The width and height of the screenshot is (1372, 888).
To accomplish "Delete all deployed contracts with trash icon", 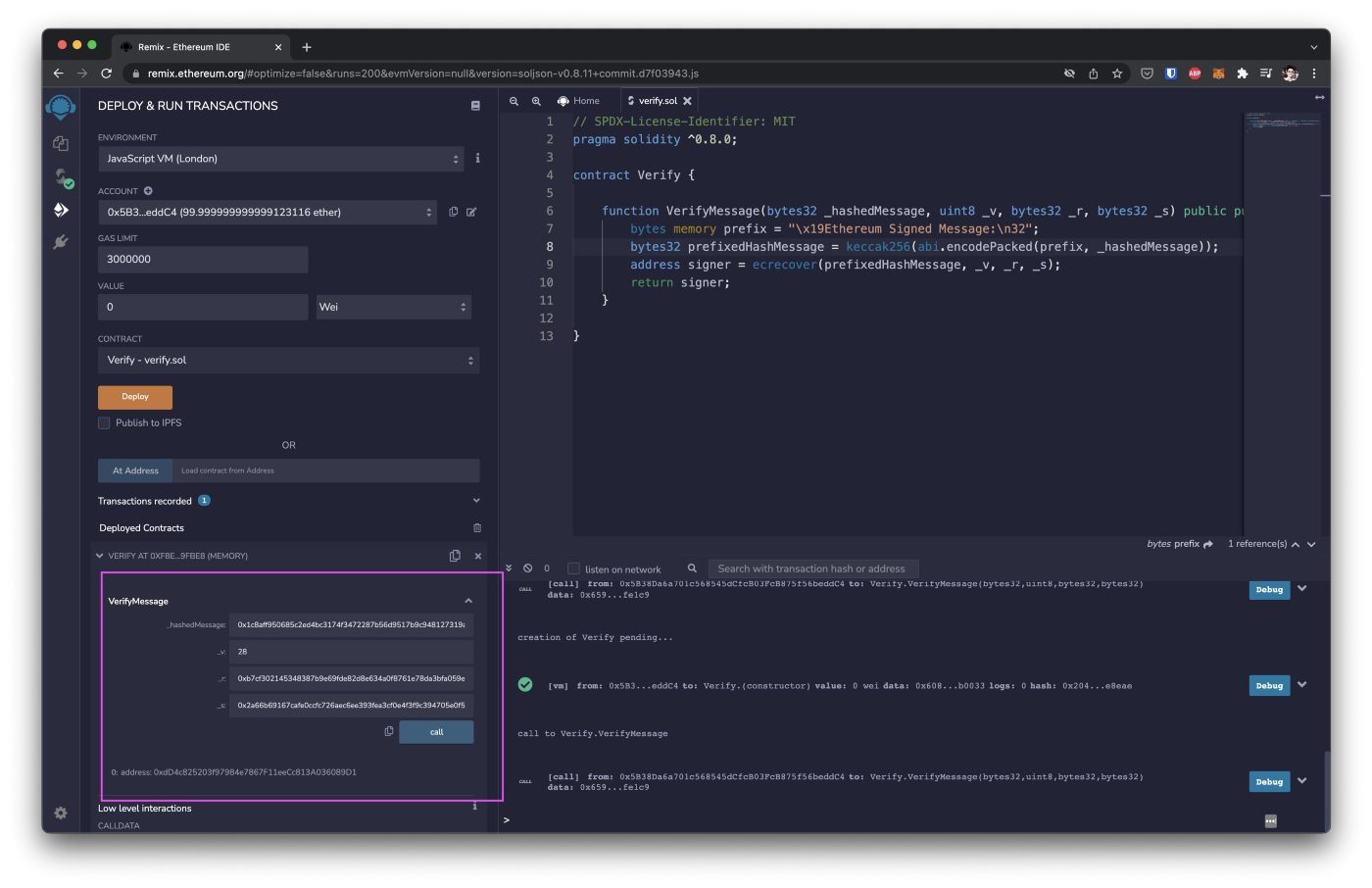I will [477, 527].
